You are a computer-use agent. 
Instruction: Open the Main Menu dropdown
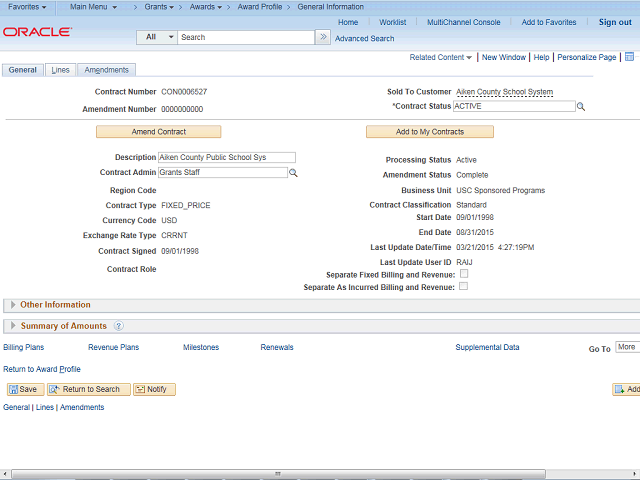coord(93,7)
